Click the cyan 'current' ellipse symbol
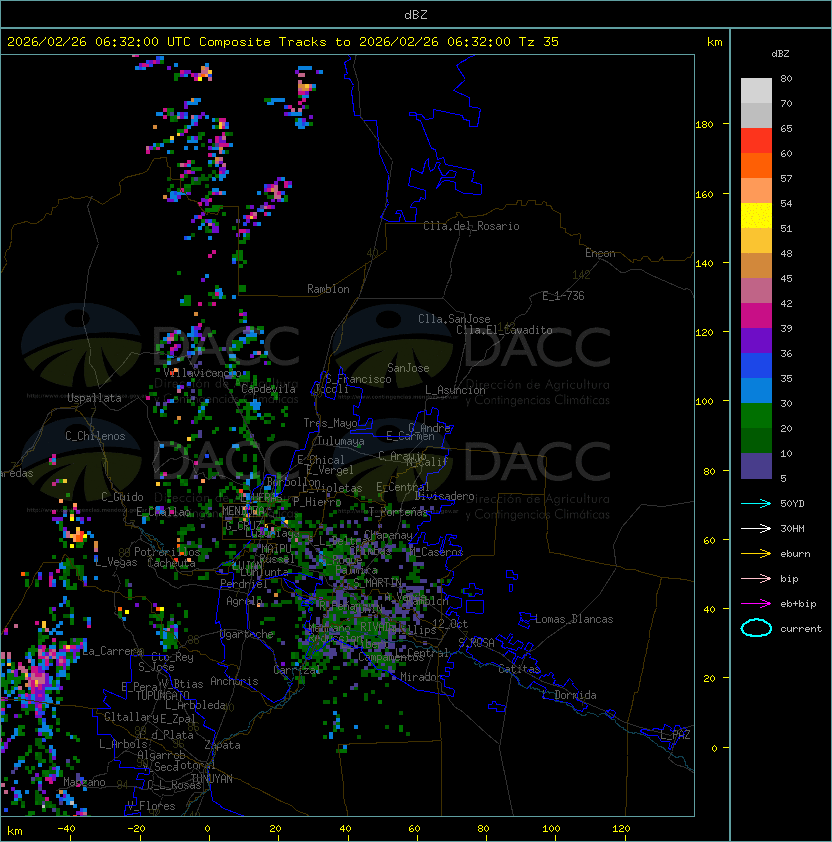This screenshot has height=842, width=832. point(756,628)
